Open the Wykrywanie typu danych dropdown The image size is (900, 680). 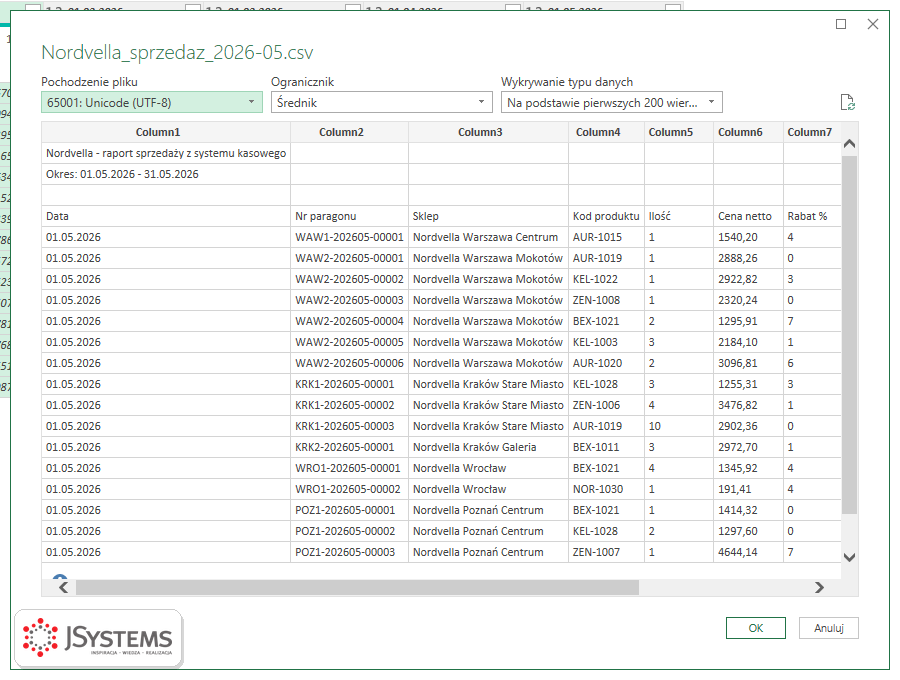(611, 103)
